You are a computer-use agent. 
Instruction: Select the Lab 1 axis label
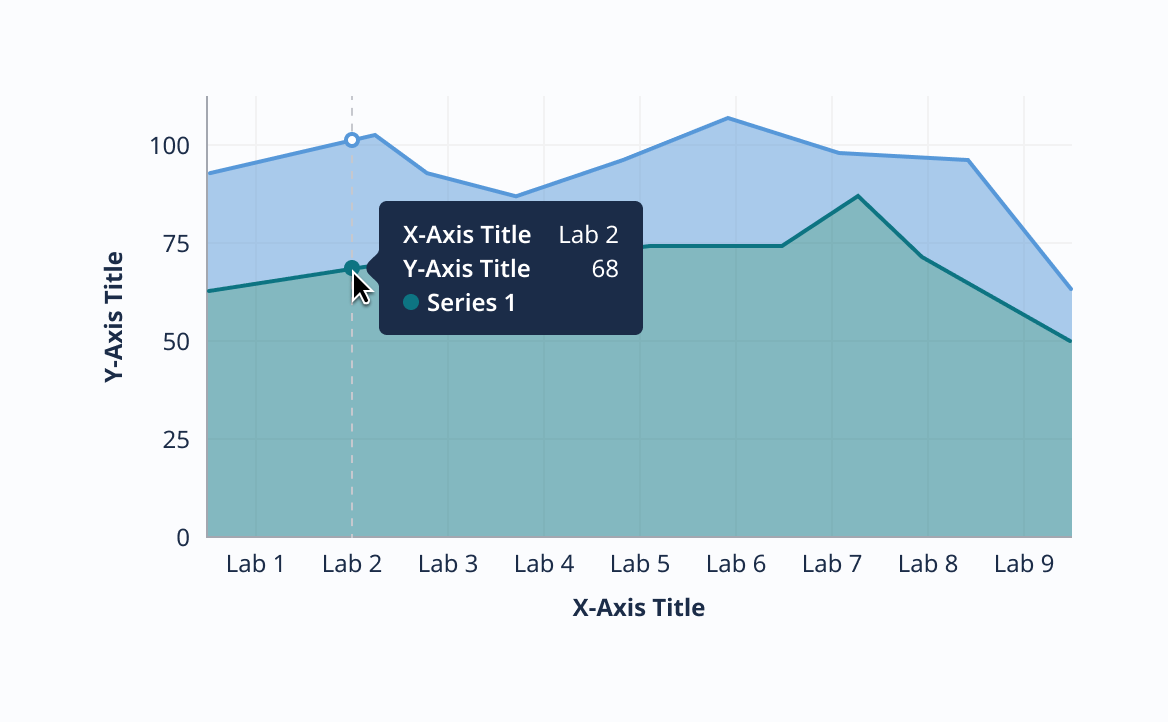(x=255, y=564)
